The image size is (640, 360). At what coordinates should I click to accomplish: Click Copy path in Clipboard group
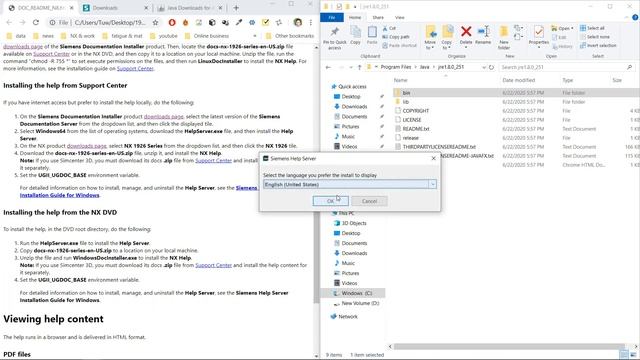pos(396,37)
